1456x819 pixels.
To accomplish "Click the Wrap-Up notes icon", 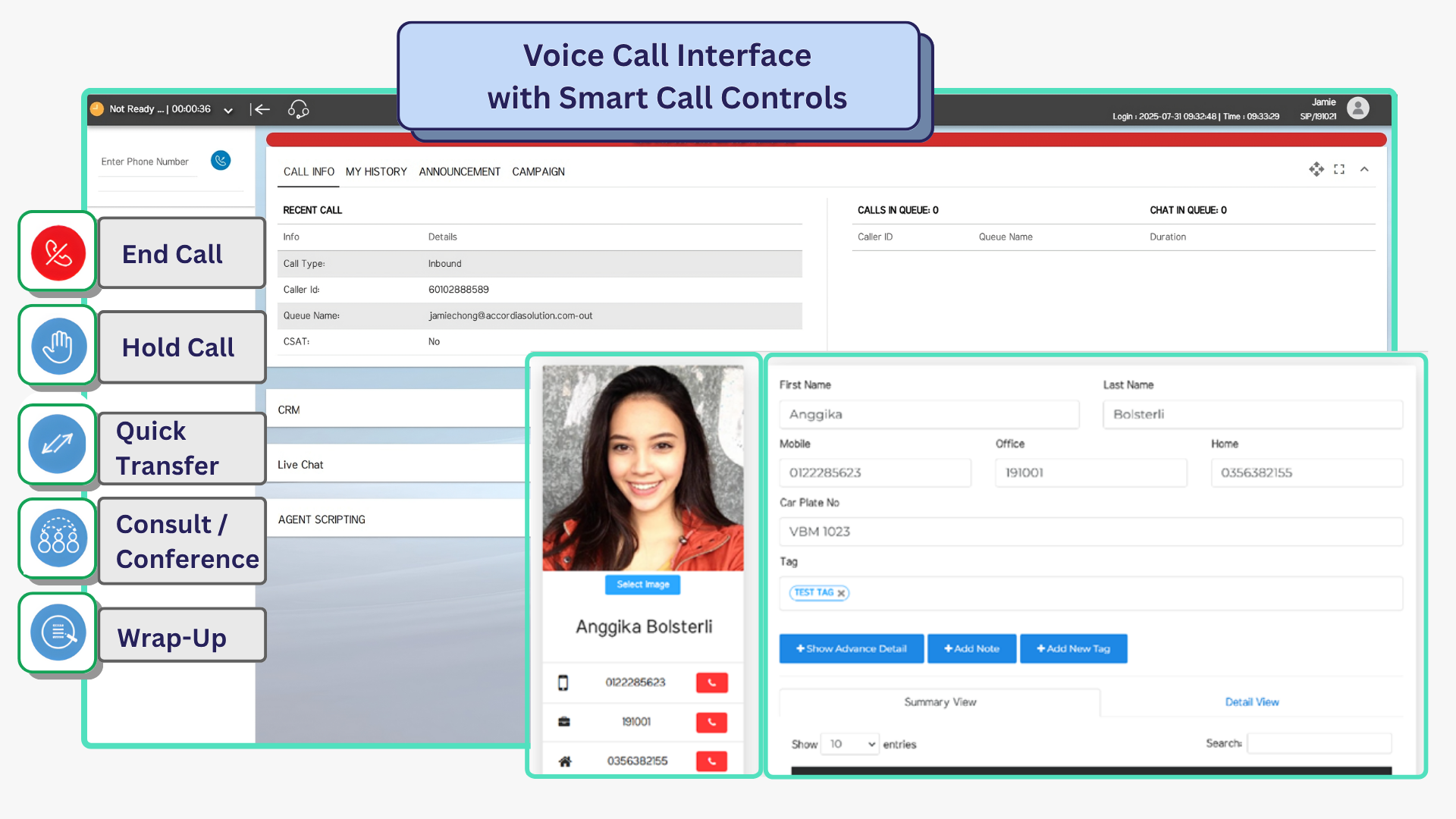I will pos(58,632).
